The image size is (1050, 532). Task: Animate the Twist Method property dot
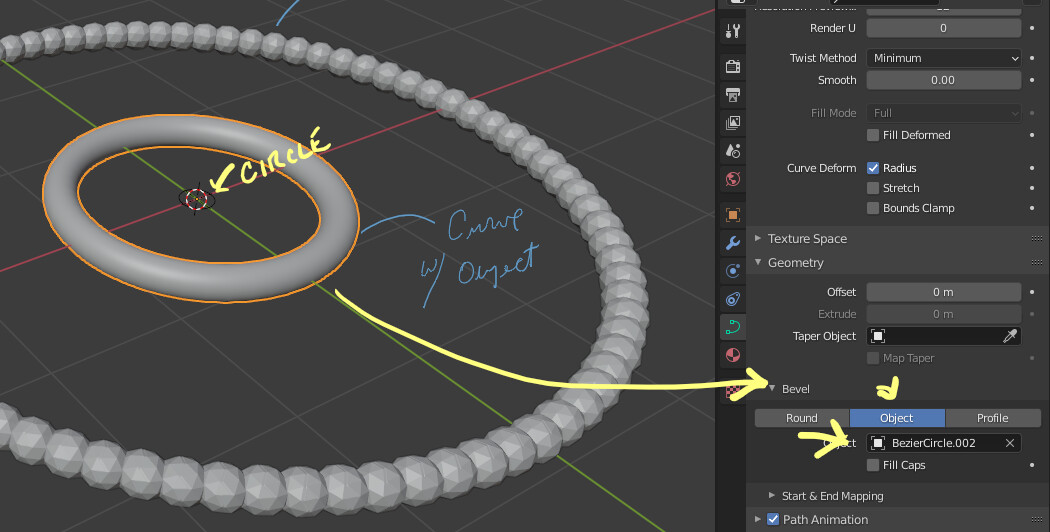click(1032, 58)
